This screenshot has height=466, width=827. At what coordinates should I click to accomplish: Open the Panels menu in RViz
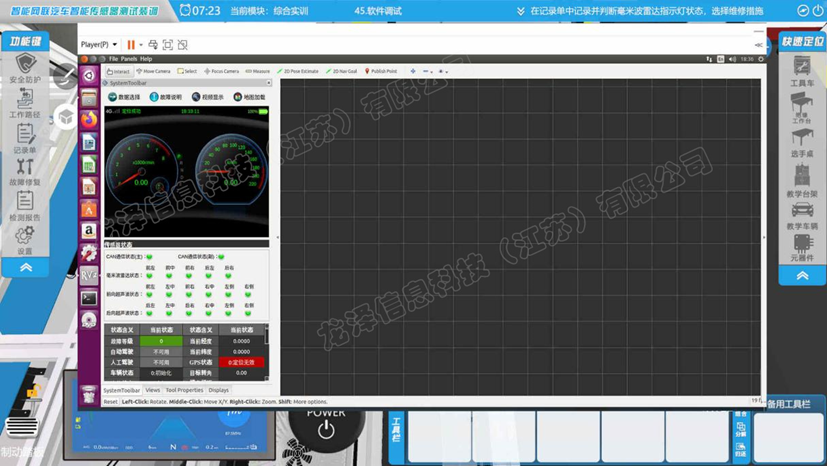point(129,59)
